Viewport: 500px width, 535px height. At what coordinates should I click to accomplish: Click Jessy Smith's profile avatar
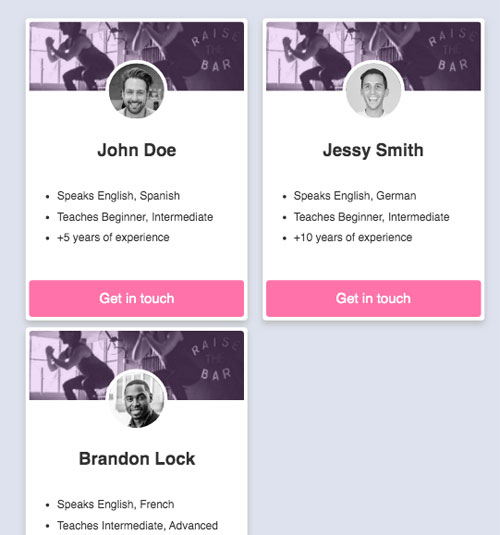pyautogui.click(x=373, y=90)
